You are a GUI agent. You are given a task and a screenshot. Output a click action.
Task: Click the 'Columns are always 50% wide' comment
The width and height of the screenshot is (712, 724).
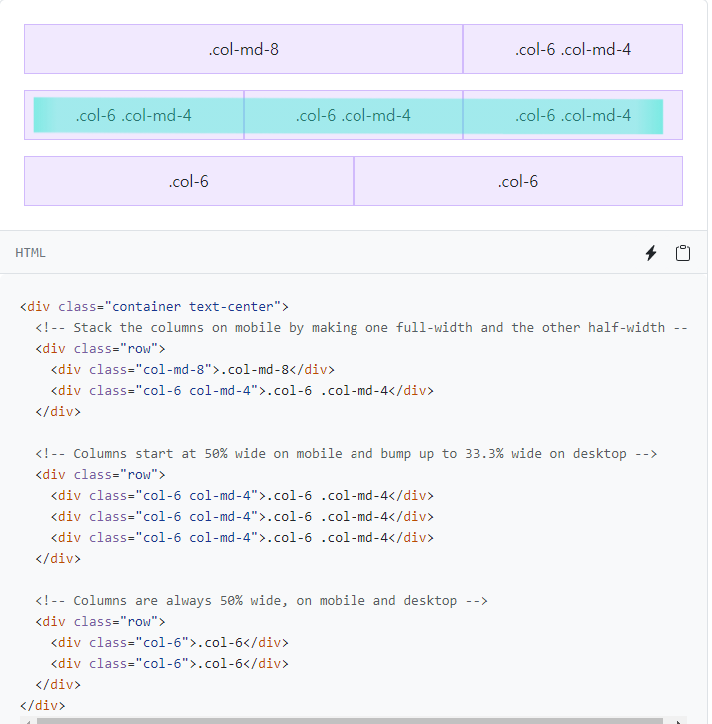point(261,601)
